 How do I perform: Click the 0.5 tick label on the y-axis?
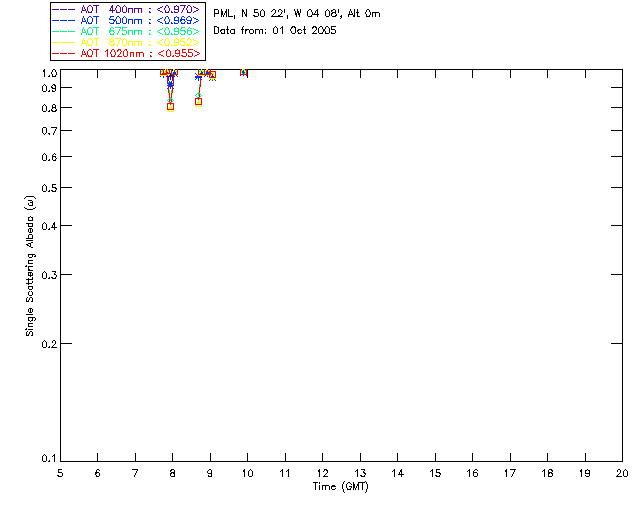(49, 189)
